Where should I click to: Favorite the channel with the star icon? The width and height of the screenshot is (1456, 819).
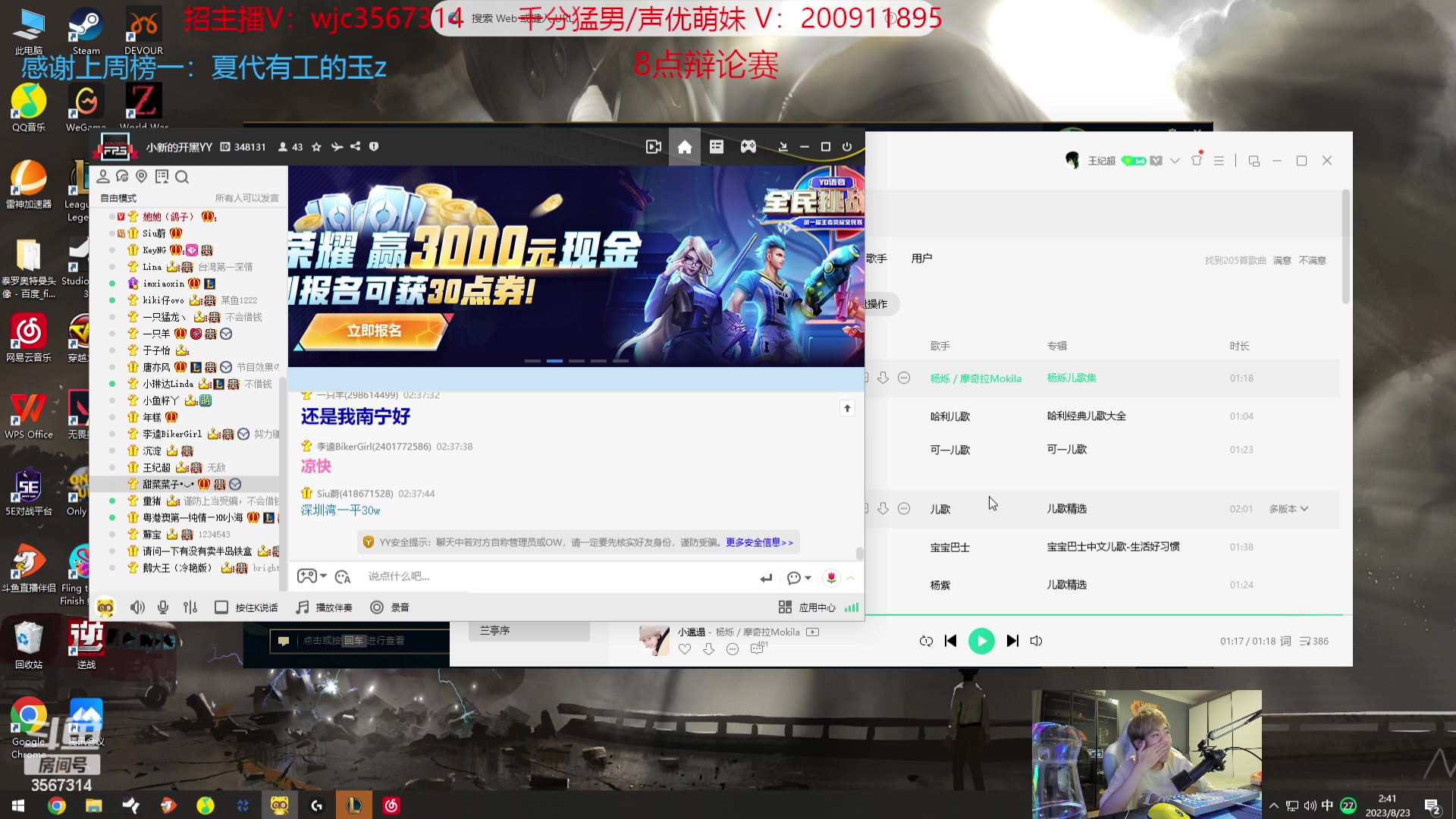[316, 147]
